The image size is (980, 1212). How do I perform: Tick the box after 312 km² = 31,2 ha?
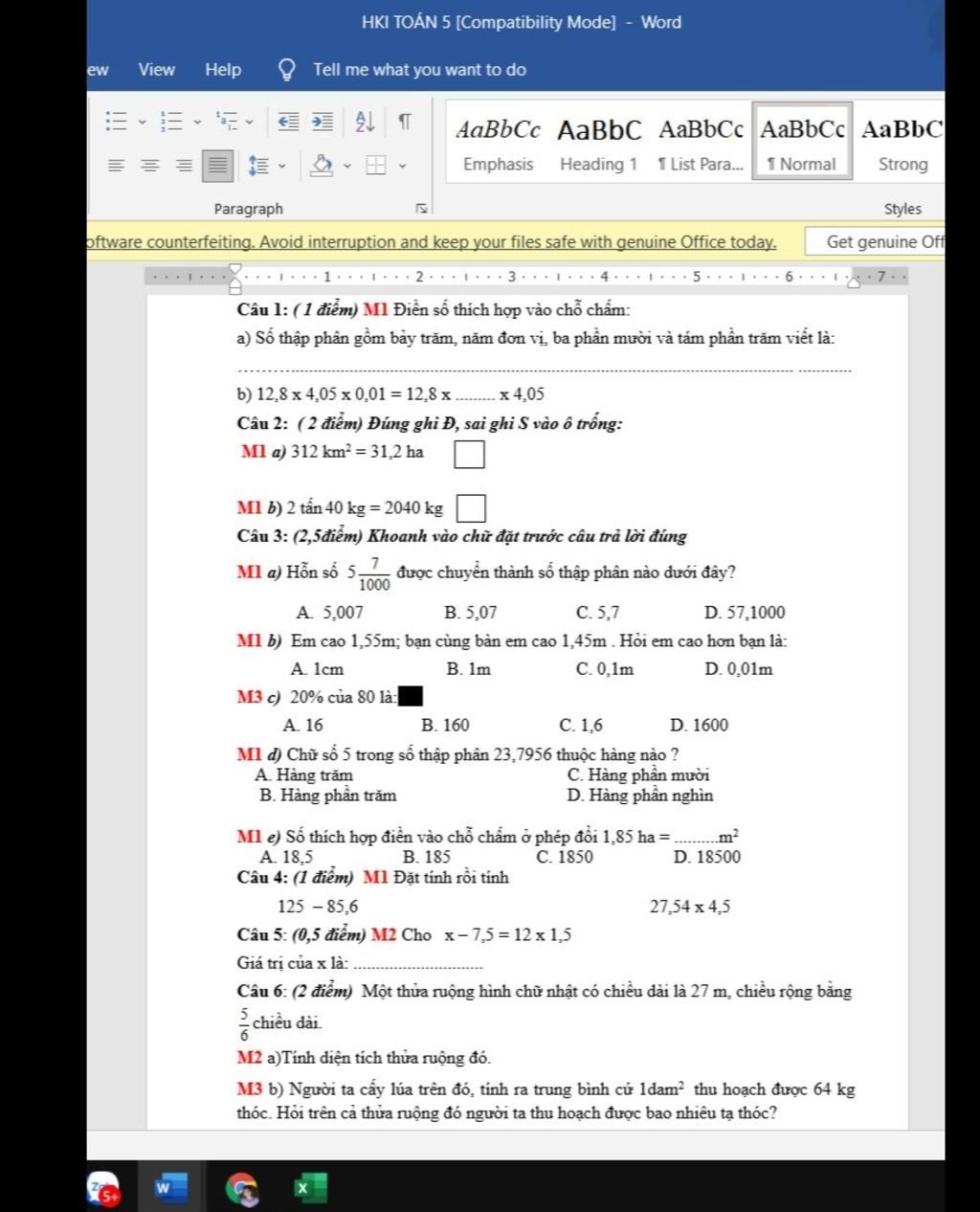469,454
